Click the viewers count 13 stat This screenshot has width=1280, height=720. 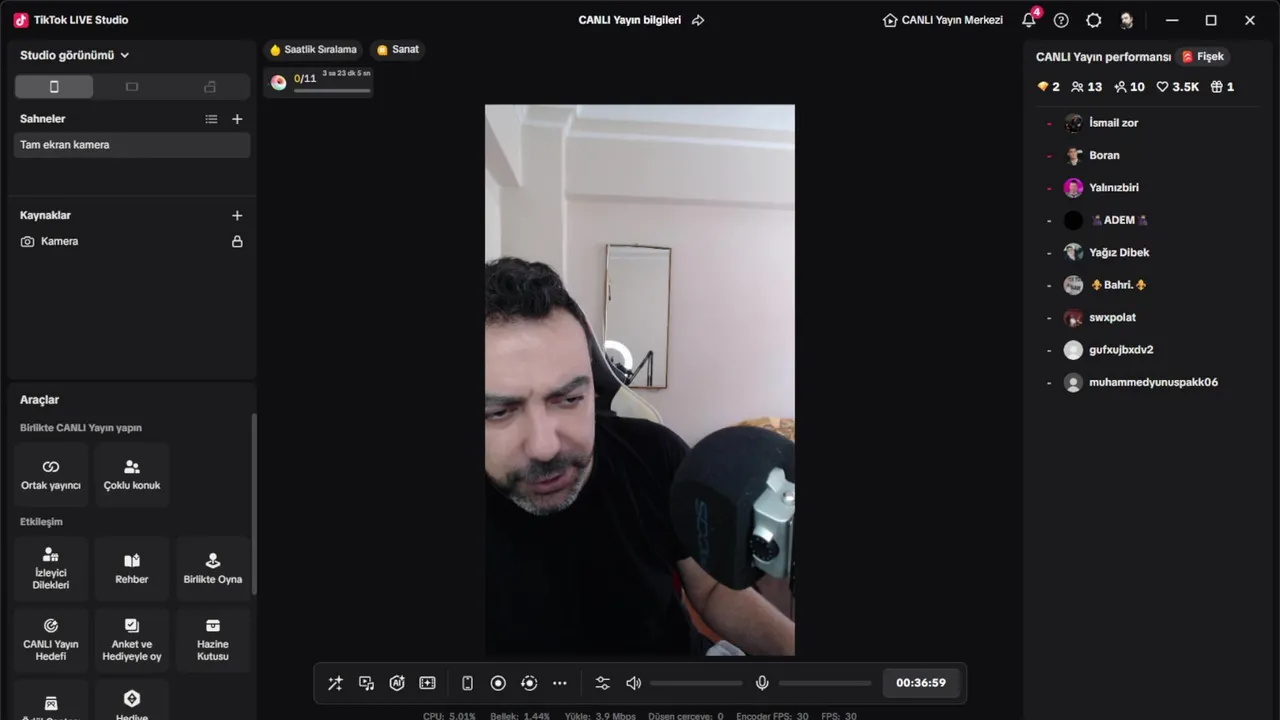1086,87
